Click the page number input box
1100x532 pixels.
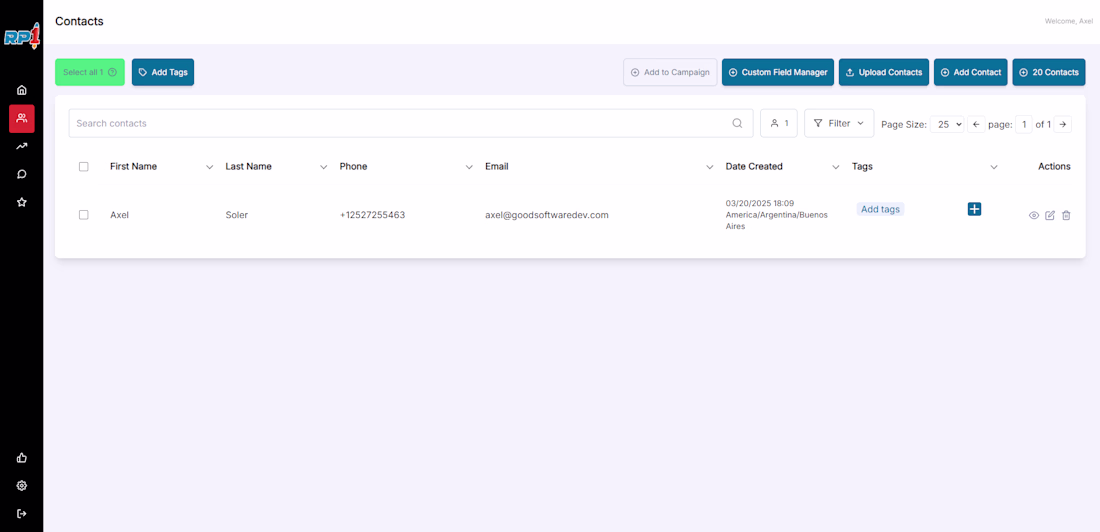coord(1024,124)
